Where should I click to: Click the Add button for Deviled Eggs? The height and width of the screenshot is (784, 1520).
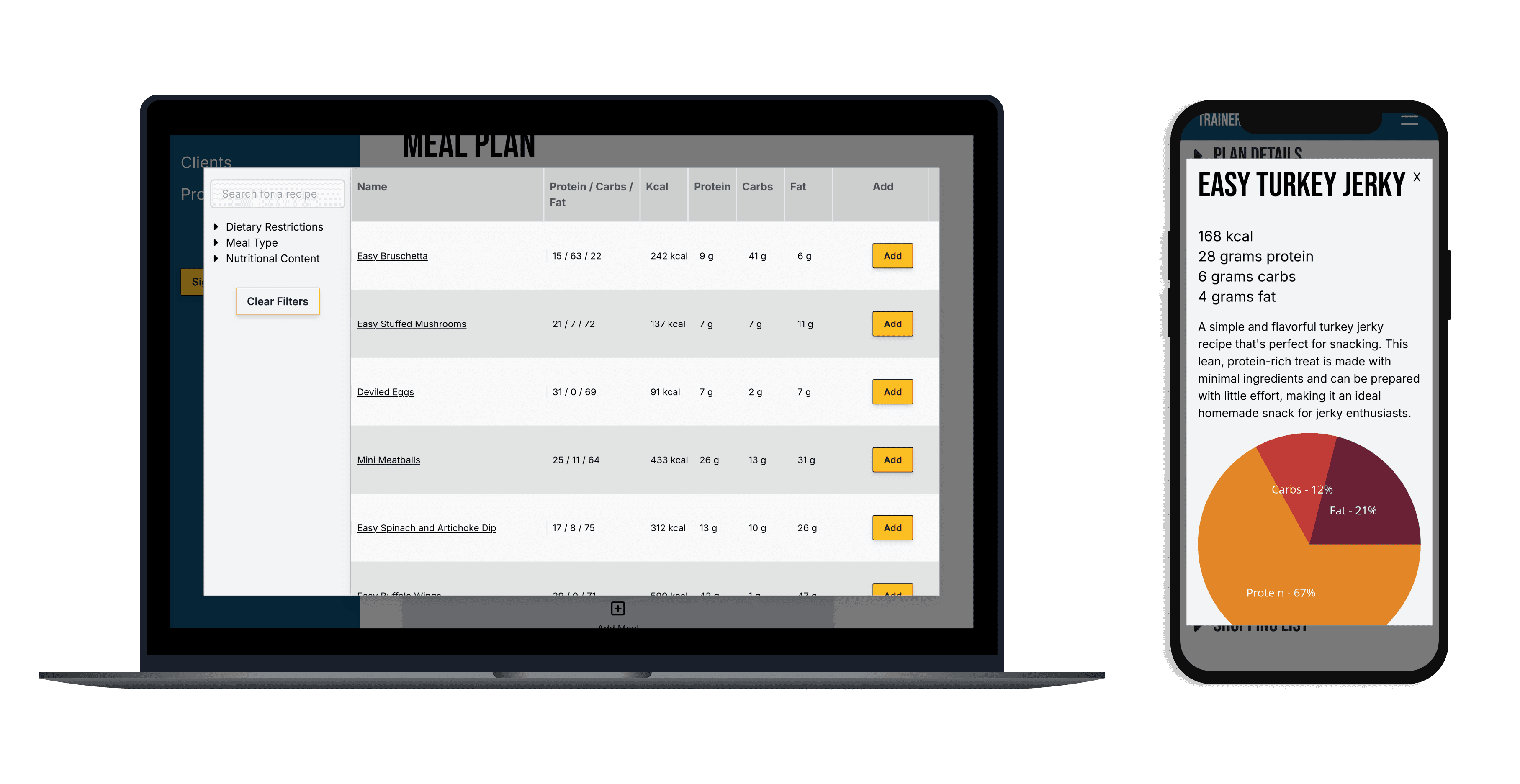(891, 391)
